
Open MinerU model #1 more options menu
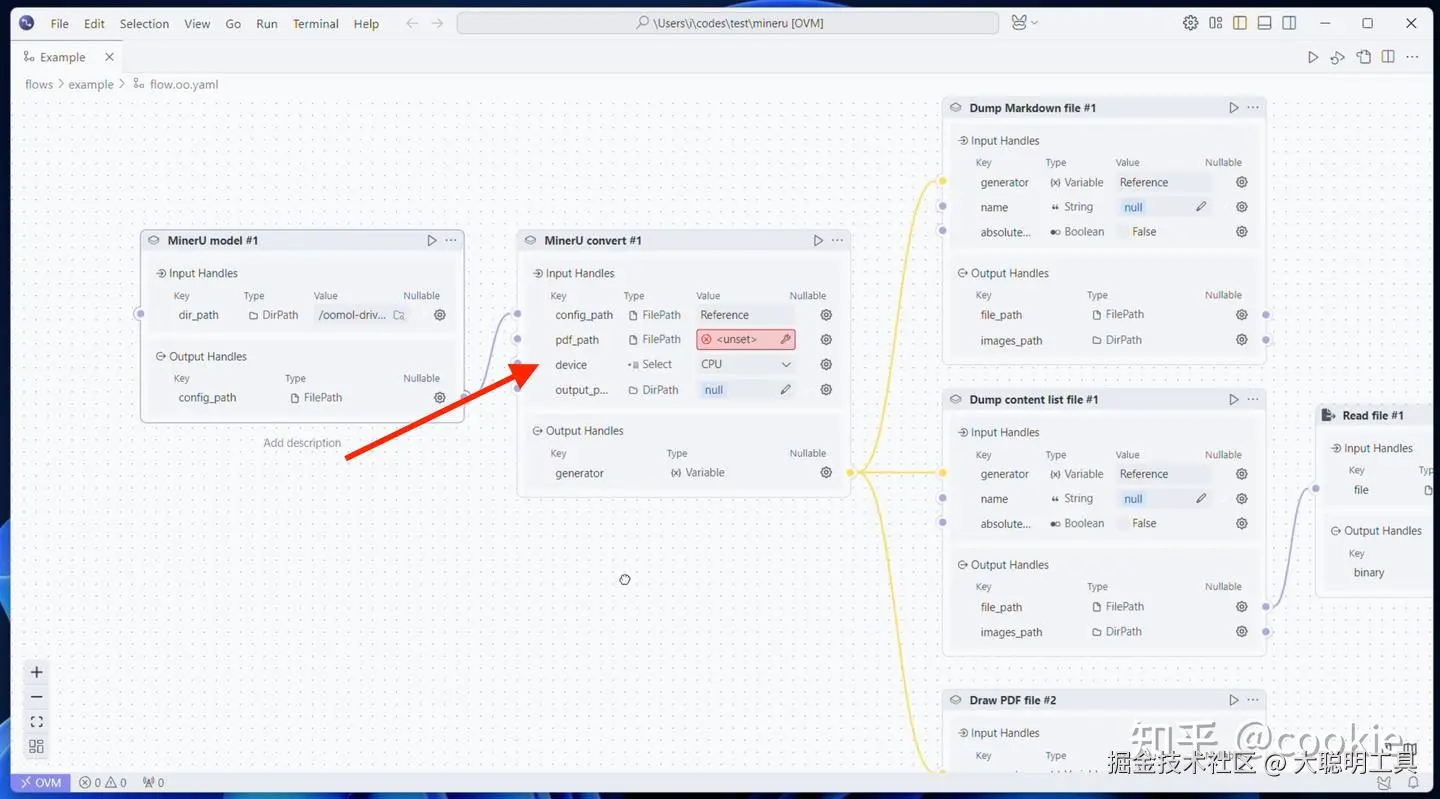[x=451, y=240]
